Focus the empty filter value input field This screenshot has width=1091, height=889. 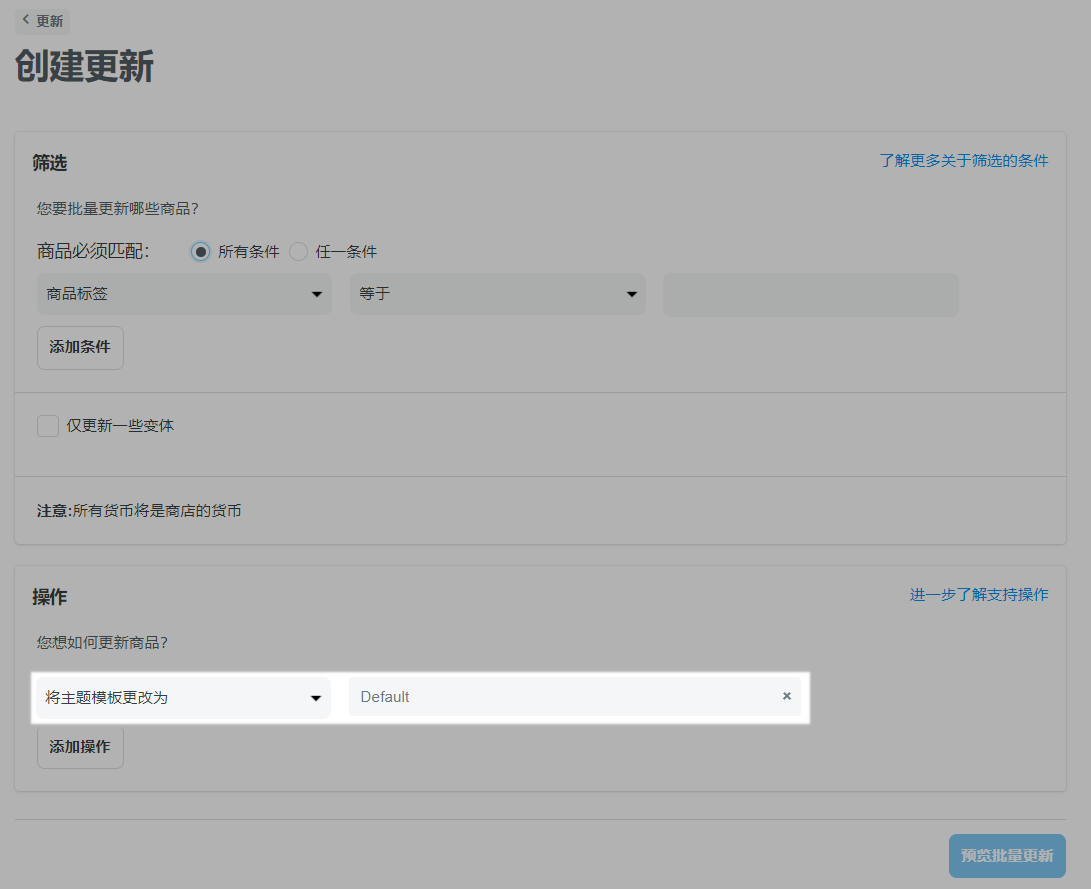[x=811, y=295]
